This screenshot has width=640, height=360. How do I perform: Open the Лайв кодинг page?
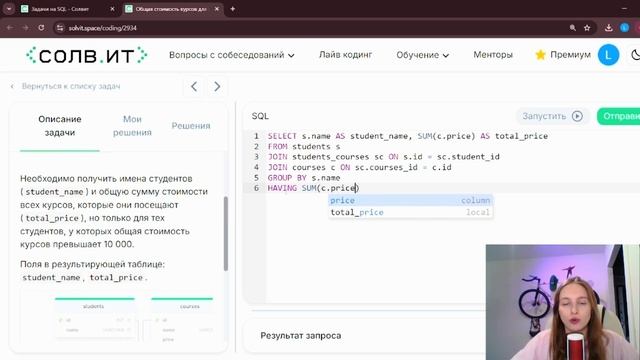tap(345, 55)
